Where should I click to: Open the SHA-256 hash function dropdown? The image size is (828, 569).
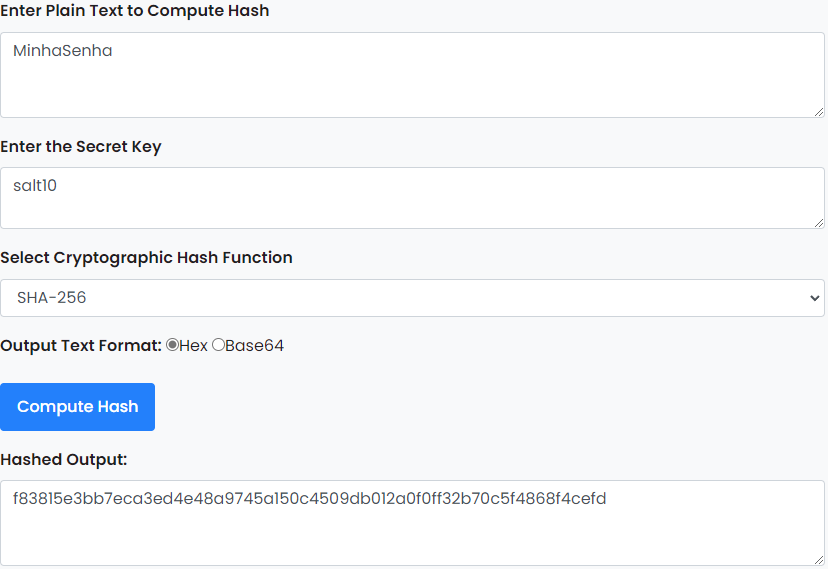pos(412,298)
